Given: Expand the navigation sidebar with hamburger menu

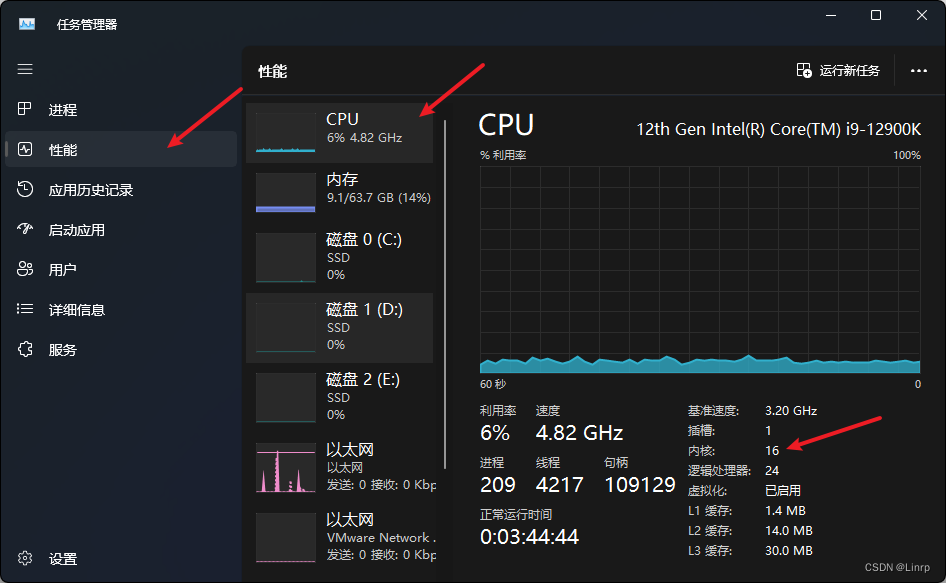Looking at the screenshot, I should (25, 69).
